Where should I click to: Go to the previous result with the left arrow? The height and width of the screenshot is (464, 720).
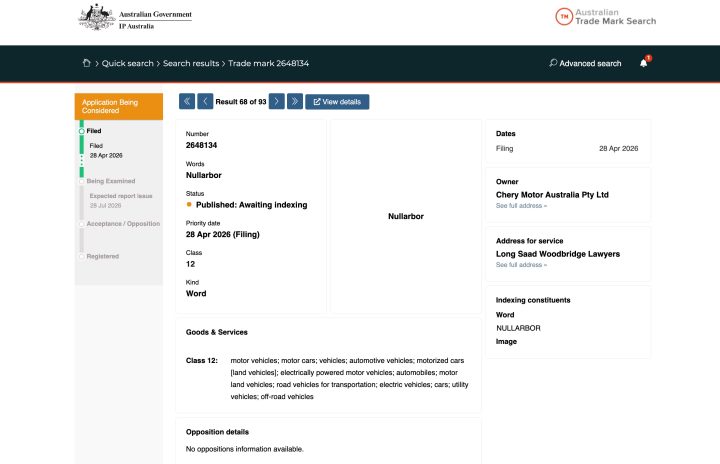205,102
